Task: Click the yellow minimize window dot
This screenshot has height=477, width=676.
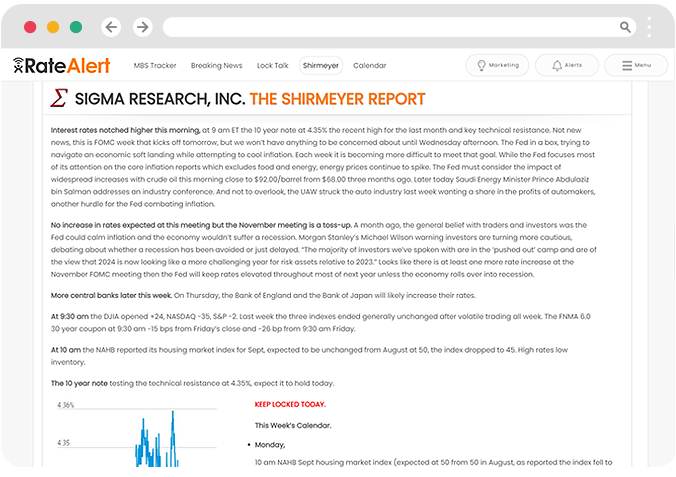Action: 52,27
